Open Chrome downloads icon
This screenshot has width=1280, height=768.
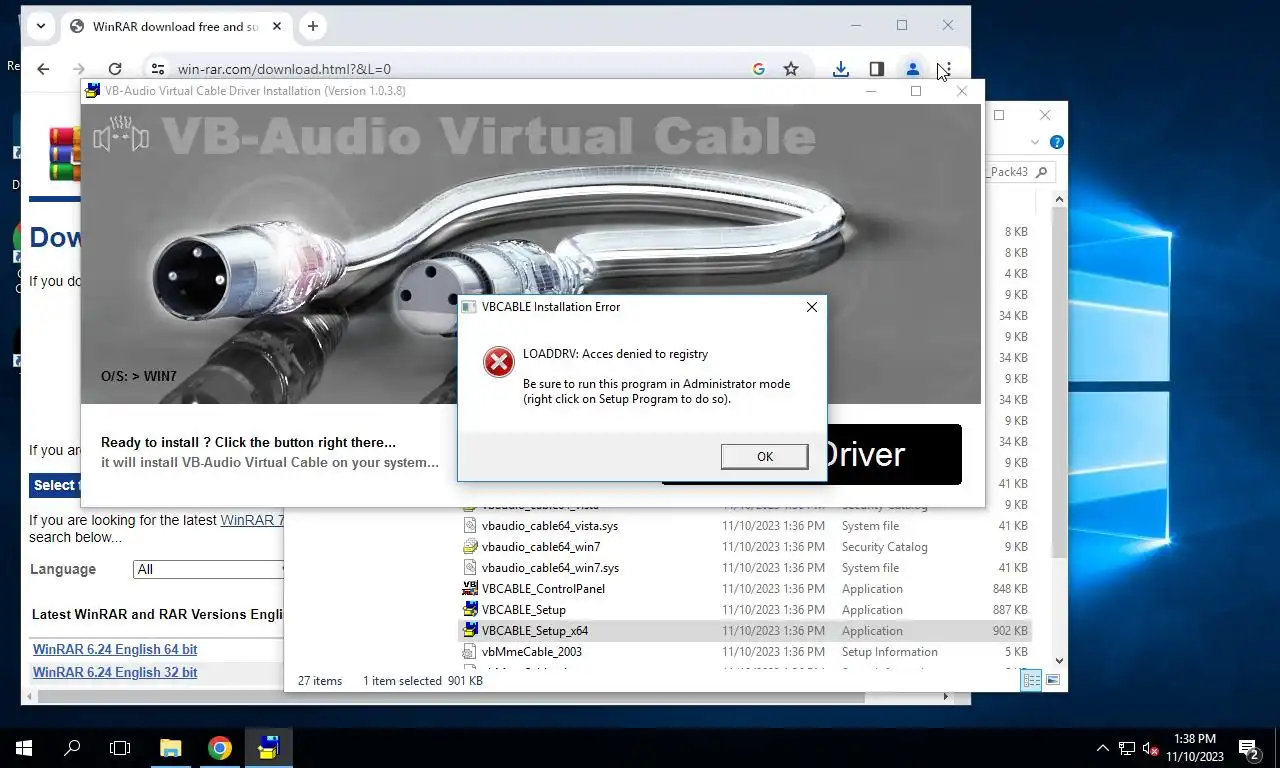841,69
